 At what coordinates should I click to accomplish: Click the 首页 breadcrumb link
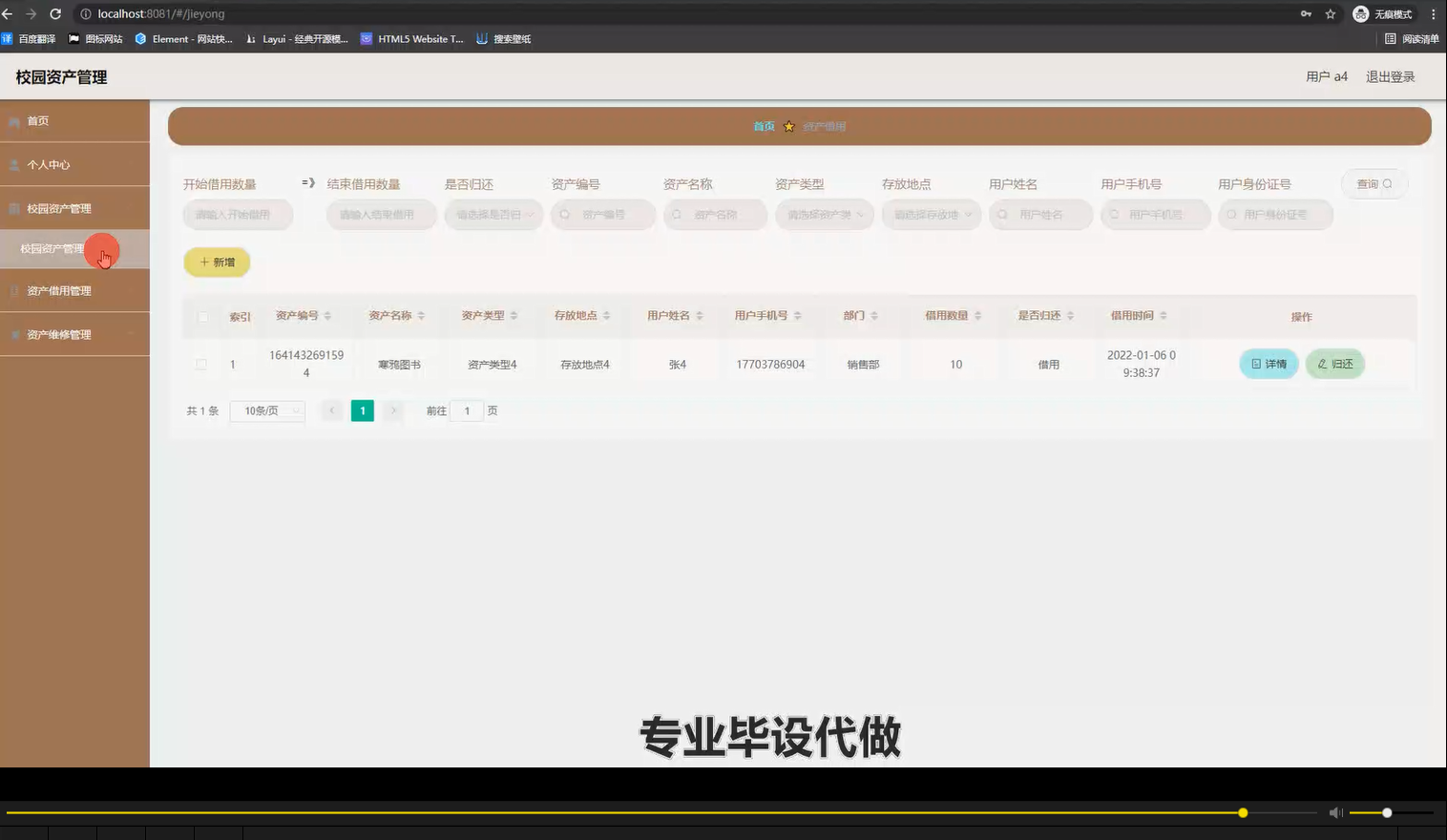click(x=764, y=125)
